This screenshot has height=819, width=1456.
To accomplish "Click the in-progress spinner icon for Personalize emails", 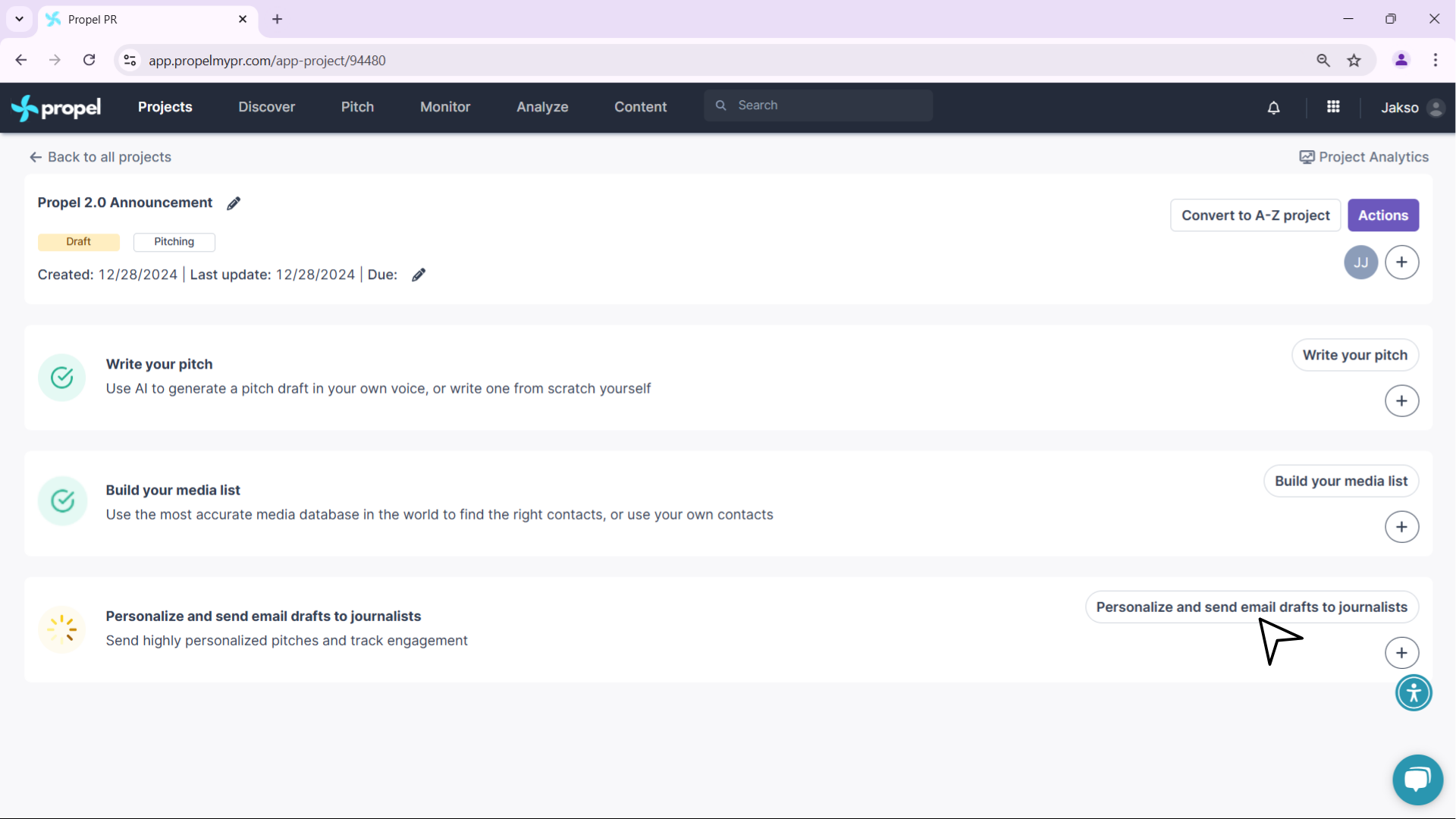I will click(x=62, y=629).
